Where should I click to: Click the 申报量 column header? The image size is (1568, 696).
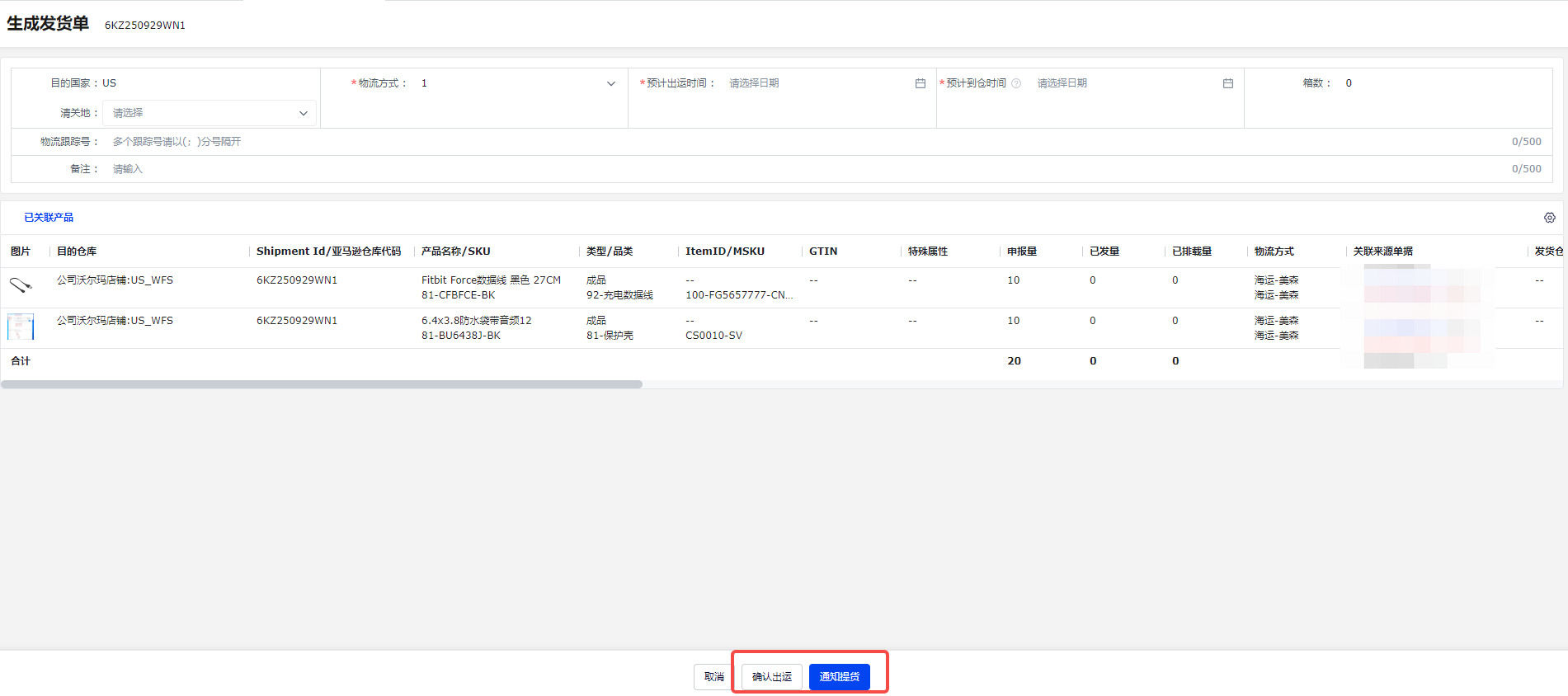pyautogui.click(x=1022, y=252)
